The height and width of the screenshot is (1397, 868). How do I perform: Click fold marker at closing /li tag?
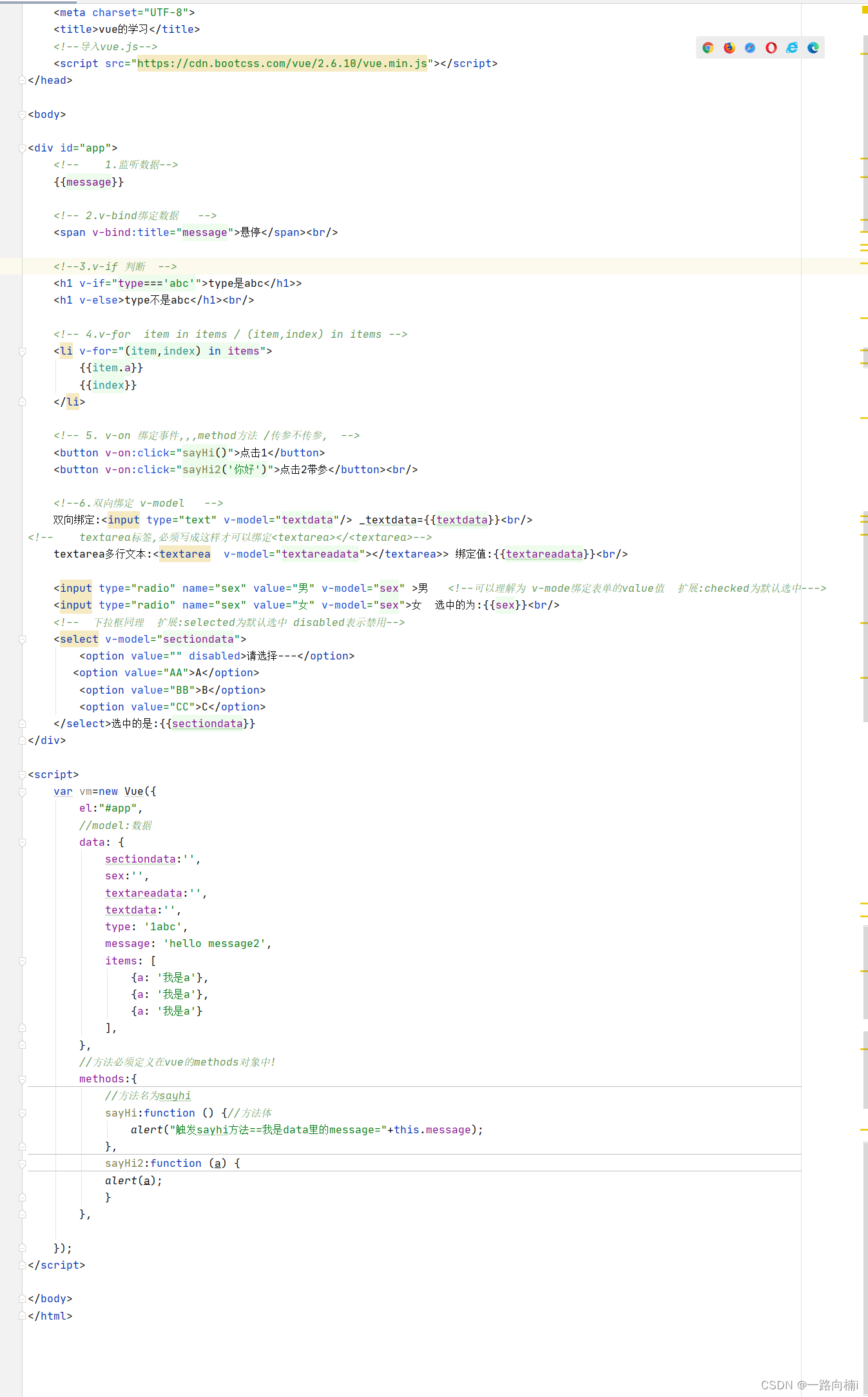[x=23, y=402]
